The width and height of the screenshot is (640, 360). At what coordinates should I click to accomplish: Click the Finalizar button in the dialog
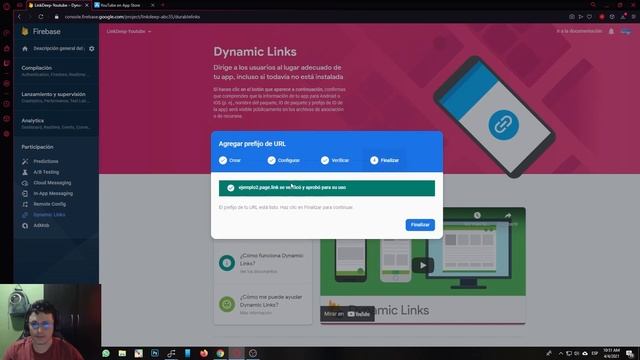[x=420, y=225]
